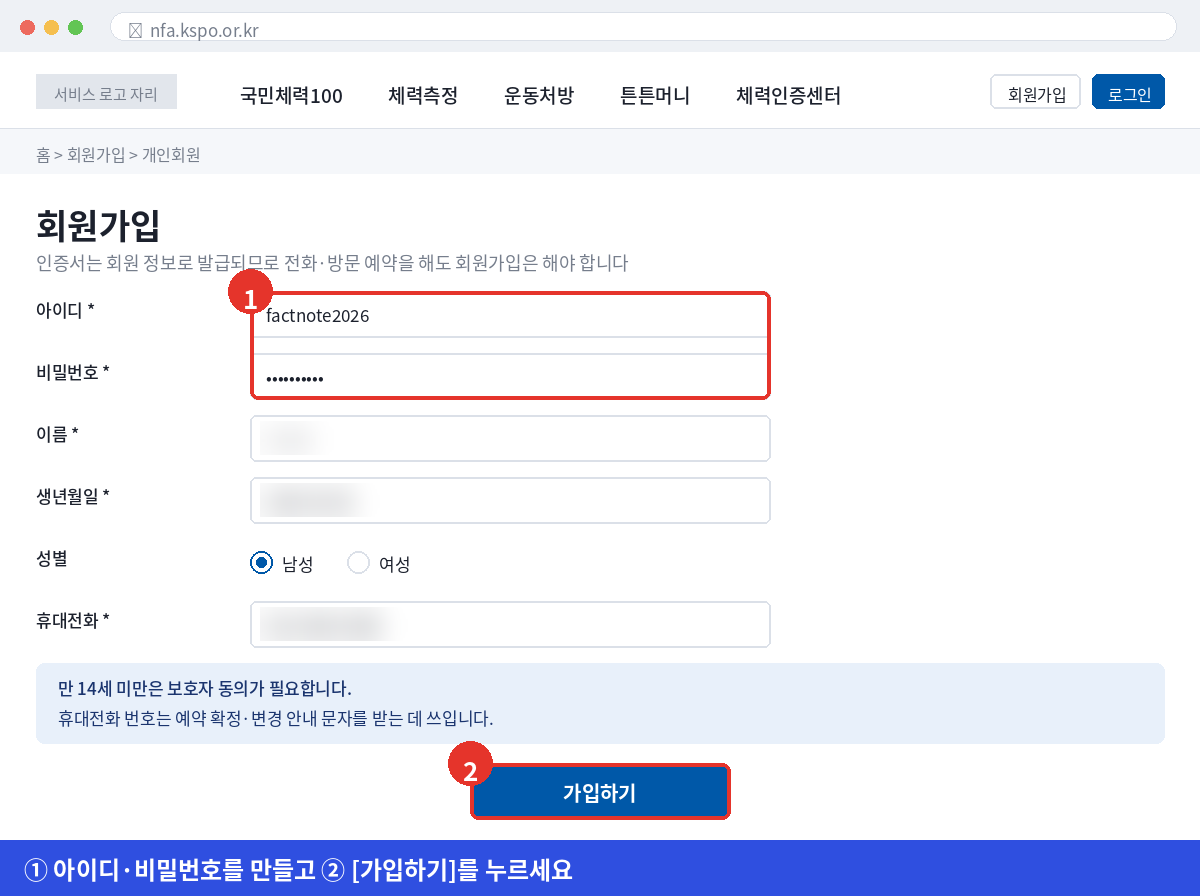Click the 성별 field label

[51, 558]
